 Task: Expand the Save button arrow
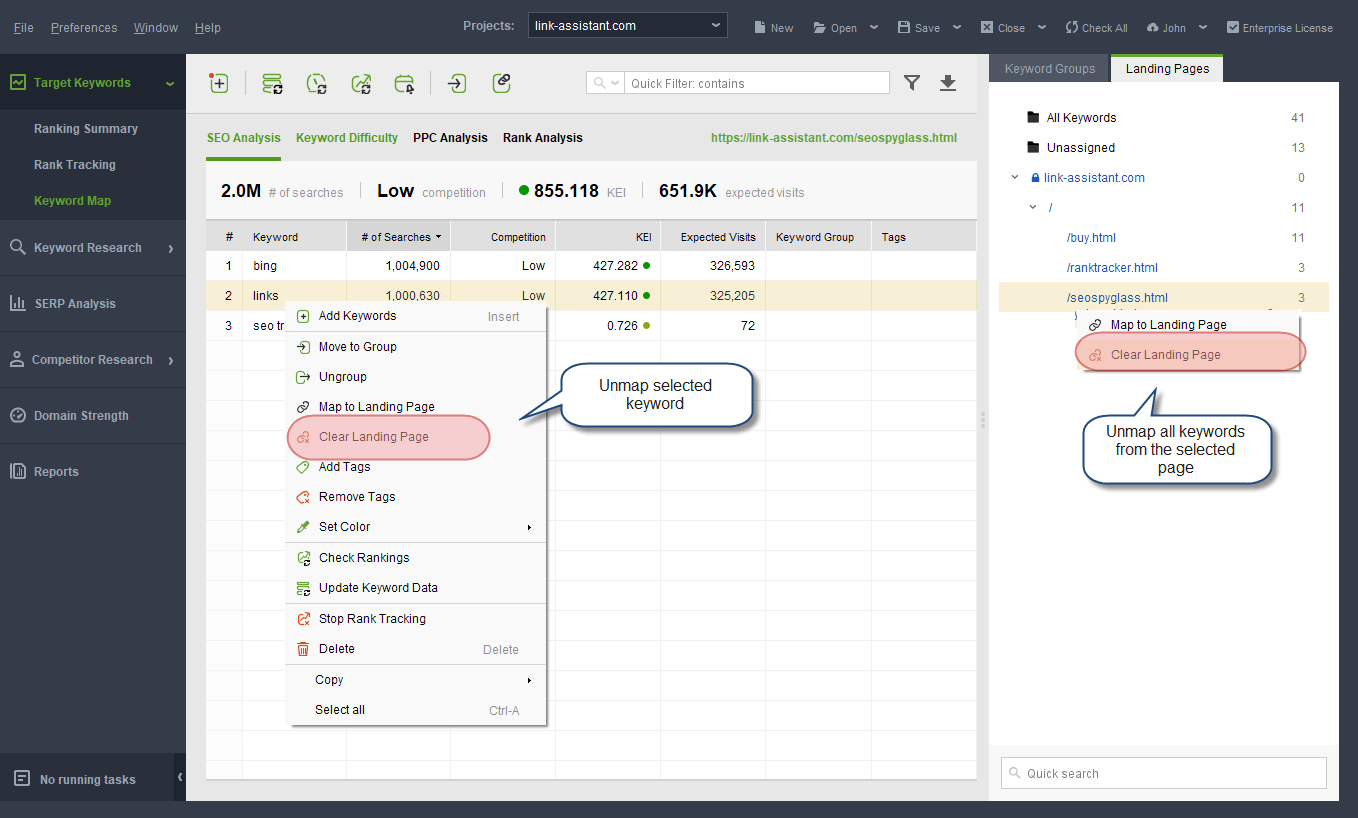coord(957,28)
